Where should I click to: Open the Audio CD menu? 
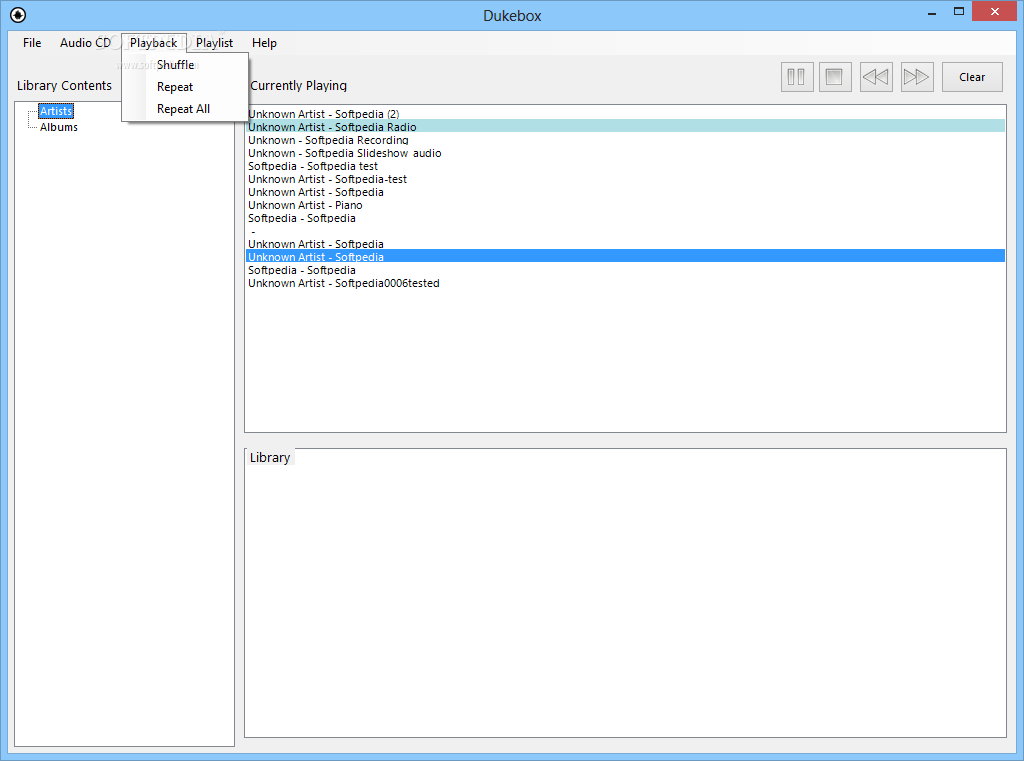[86, 42]
